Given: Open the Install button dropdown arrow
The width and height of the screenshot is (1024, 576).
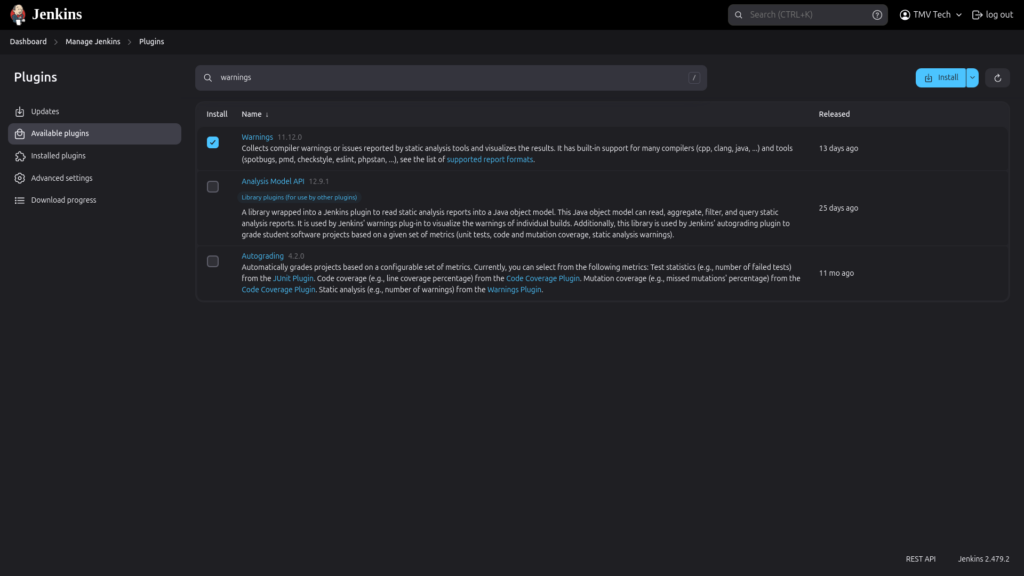Looking at the screenshot, I should coord(972,78).
